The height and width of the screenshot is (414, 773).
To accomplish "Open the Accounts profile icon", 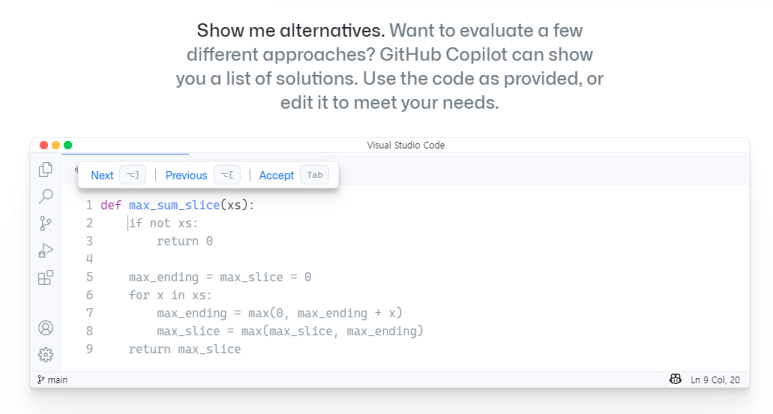I will (45, 328).
